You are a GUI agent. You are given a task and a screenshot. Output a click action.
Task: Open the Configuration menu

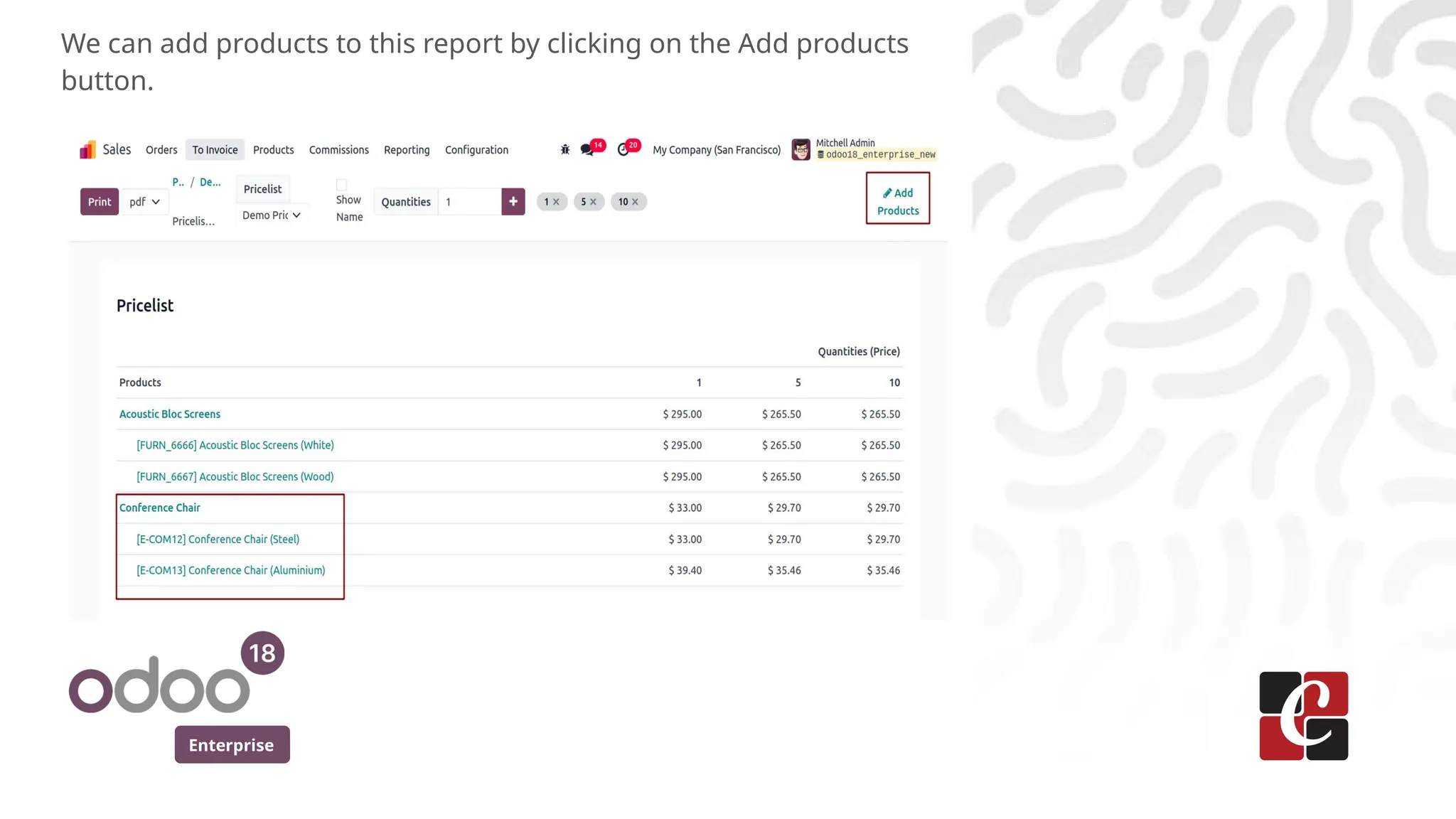pyautogui.click(x=477, y=150)
